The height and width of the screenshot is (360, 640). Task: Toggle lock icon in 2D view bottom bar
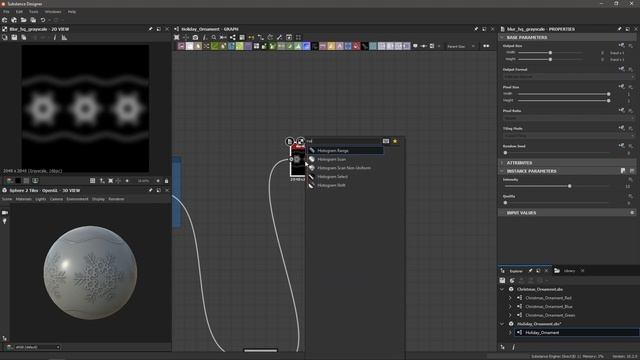click(x=167, y=180)
